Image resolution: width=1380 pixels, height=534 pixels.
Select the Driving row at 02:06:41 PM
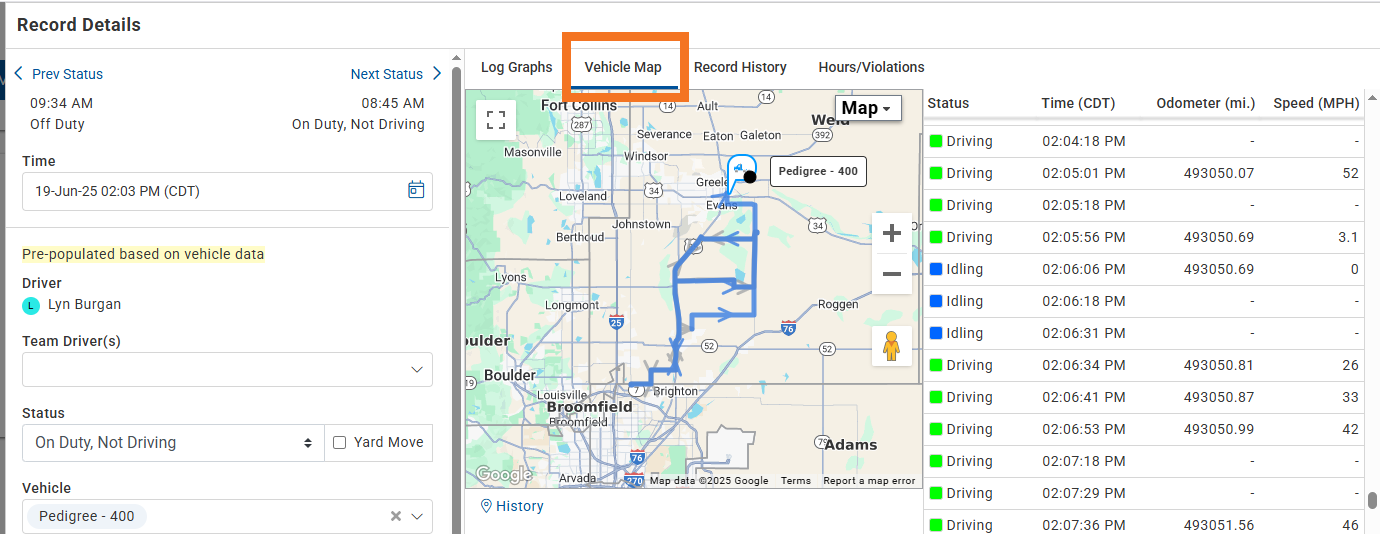click(1144, 397)
